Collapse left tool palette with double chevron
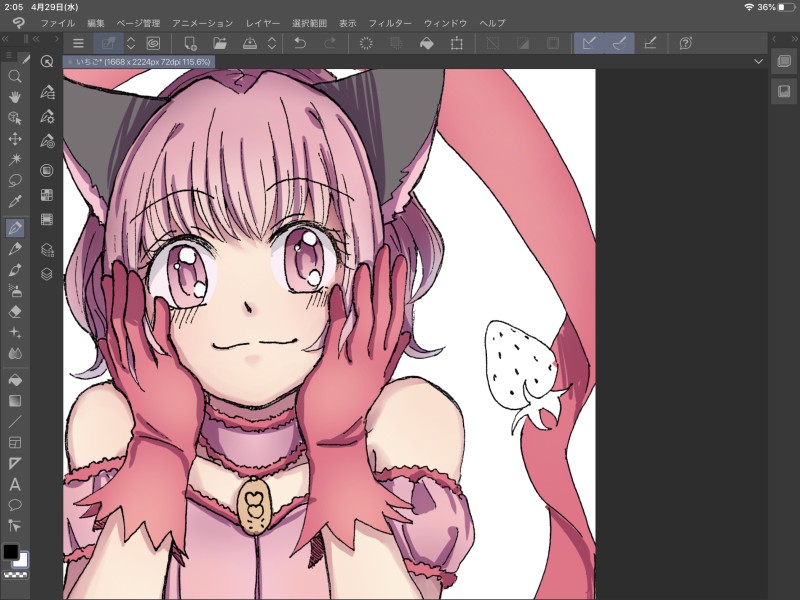The width and height of the screenshot is (800, 600). pyautogui.click(x=6, y=39)
